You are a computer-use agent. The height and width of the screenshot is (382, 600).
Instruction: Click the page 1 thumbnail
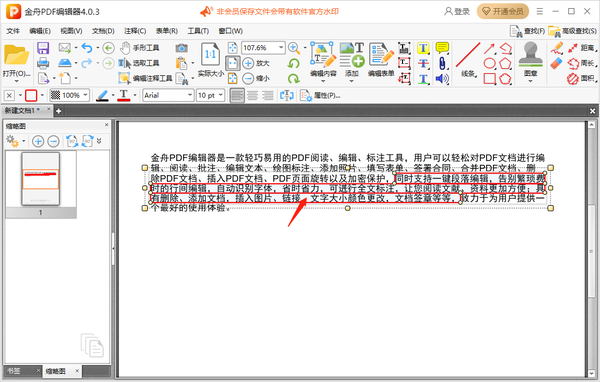pyautogui.click(x=41, y=179)
